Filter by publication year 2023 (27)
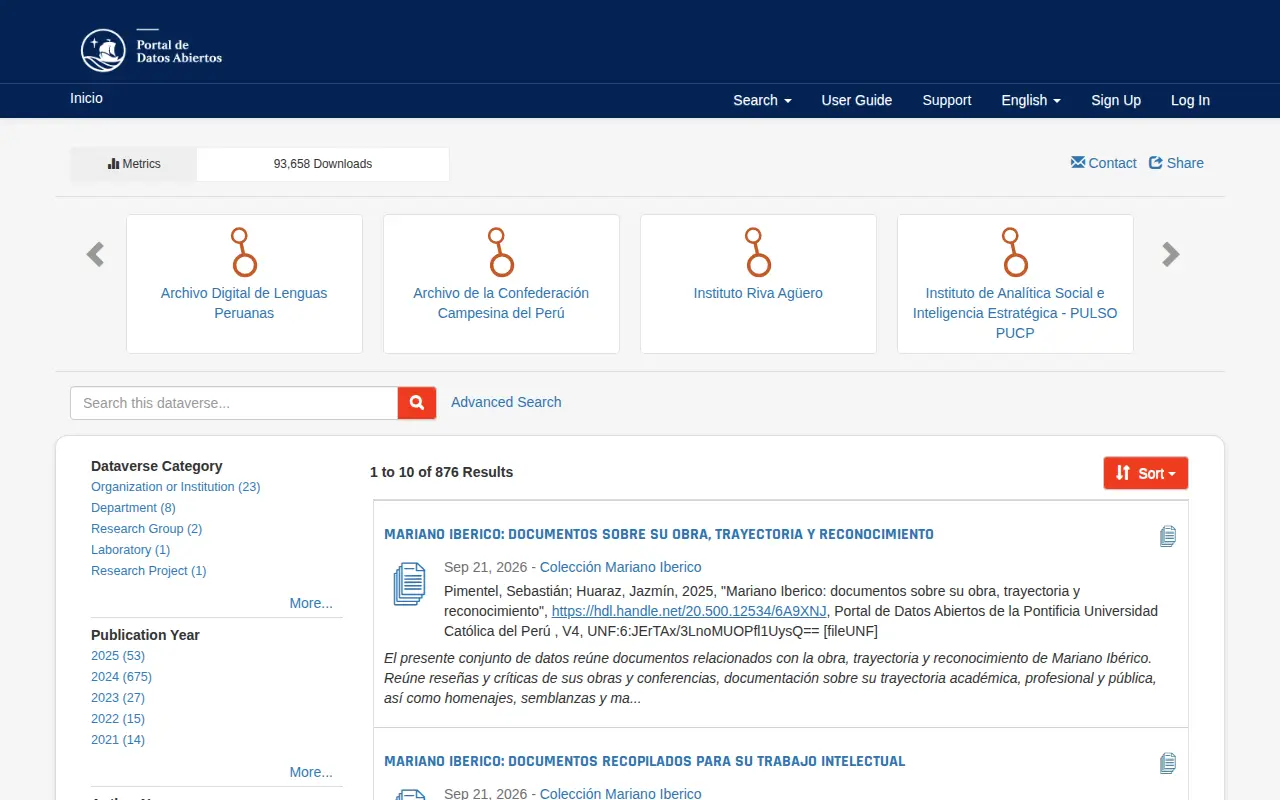The height and width of the screenshot is (800, 1280). (118, 698)
